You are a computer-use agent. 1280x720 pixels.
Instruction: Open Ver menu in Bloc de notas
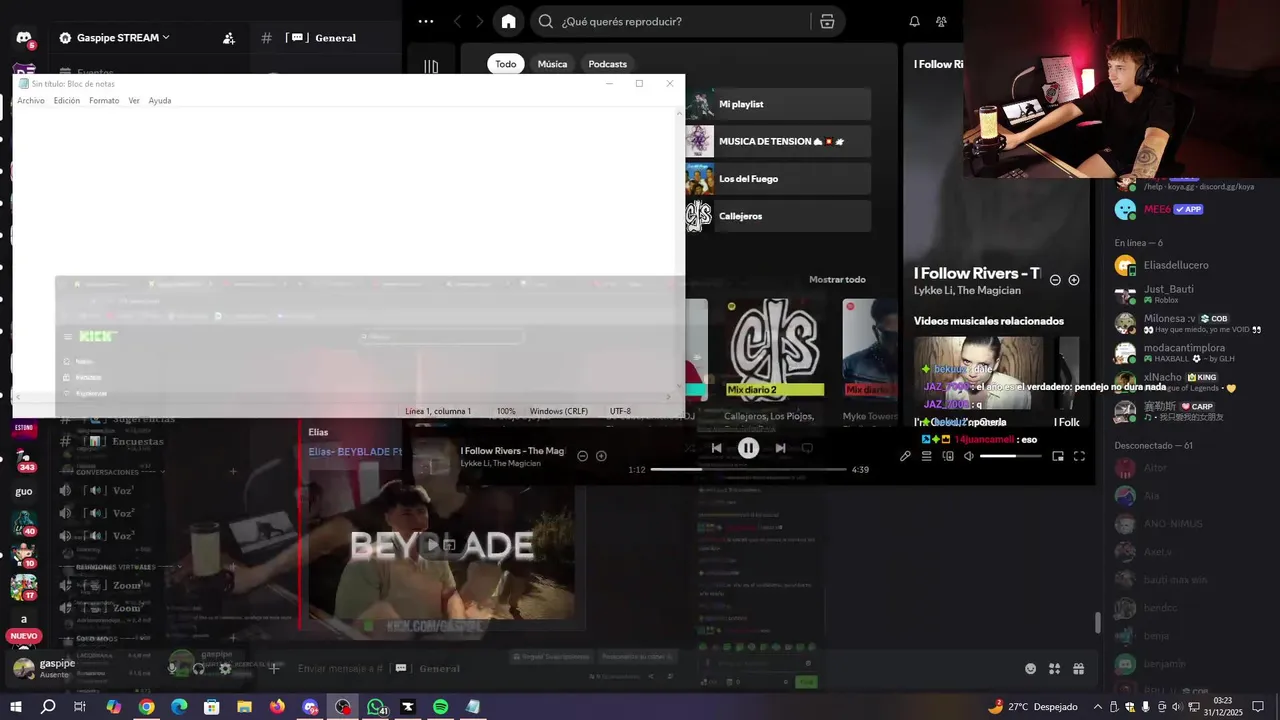click(x=134, y=100)
